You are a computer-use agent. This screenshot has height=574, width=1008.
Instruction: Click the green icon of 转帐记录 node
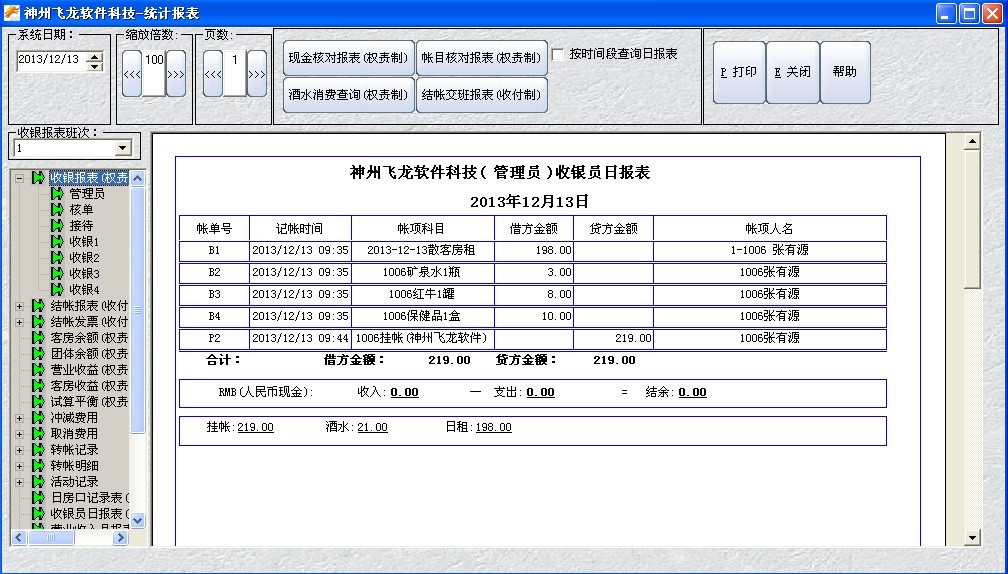point(39,450)
